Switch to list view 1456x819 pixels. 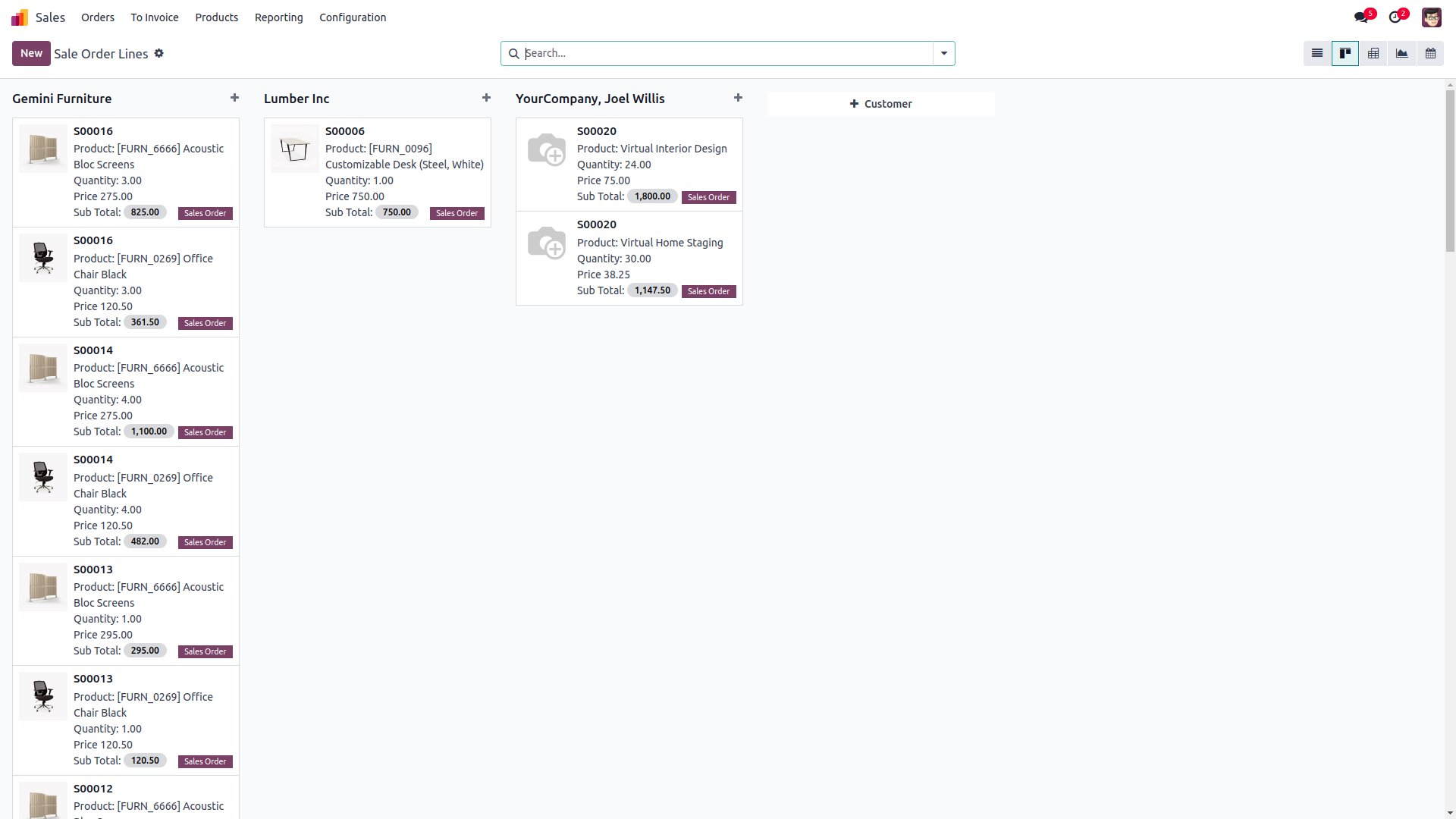tap(1317, 53)
